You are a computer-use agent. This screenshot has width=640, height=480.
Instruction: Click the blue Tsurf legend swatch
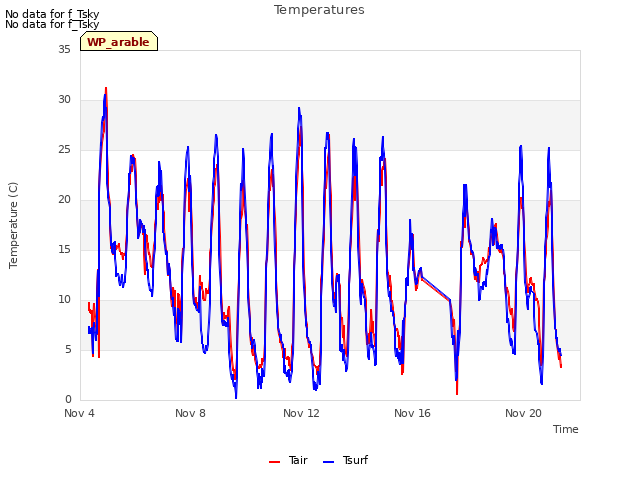(x=328, y=462)
